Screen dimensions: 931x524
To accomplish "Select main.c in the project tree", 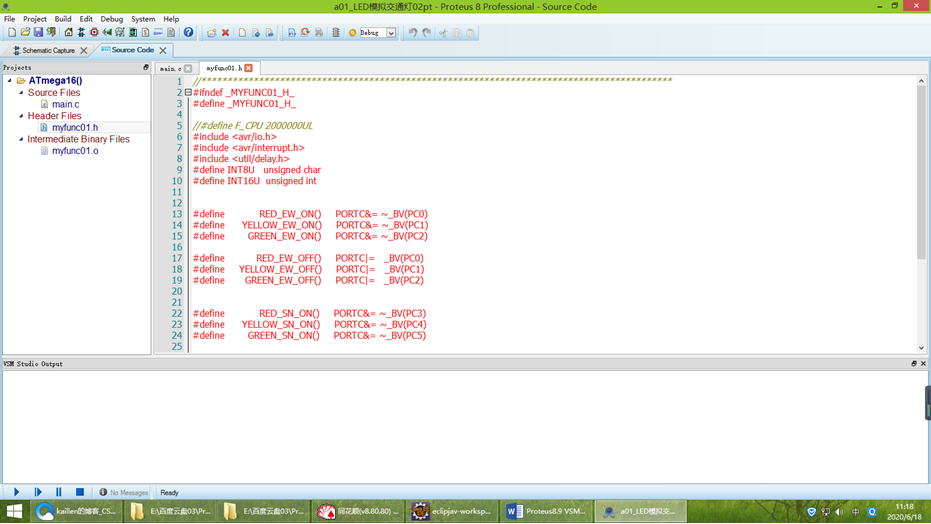I will (65, 104).
